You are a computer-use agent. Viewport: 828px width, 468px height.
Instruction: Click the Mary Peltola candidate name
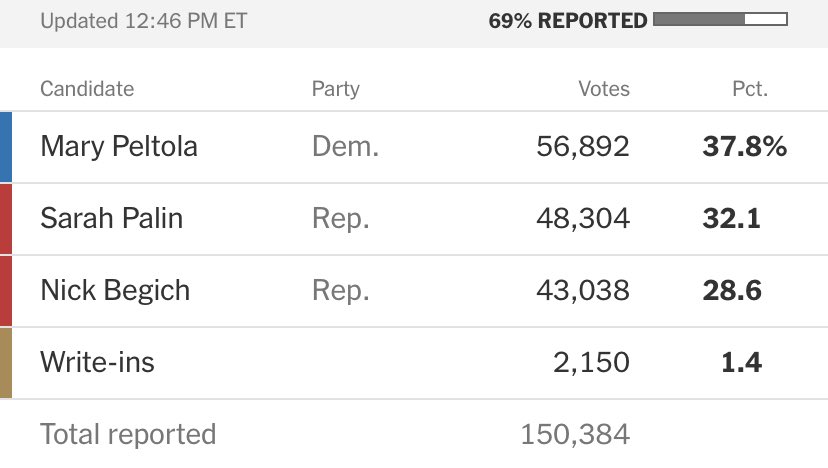[x=119, y=146]
